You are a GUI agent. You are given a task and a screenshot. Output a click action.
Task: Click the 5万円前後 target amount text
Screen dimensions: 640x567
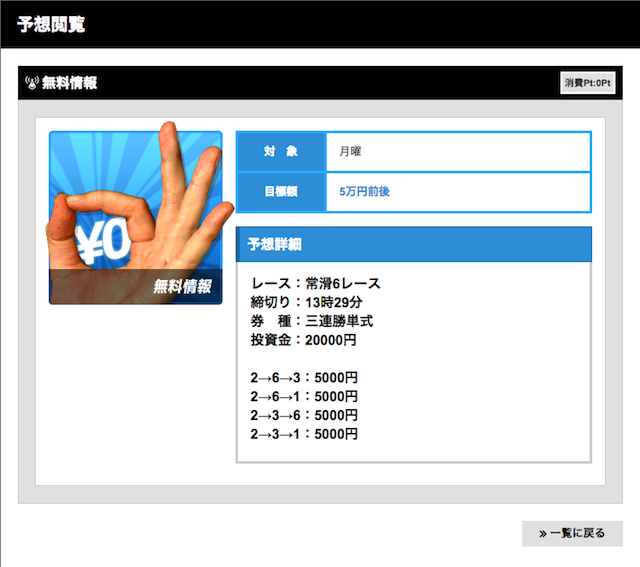364,191
